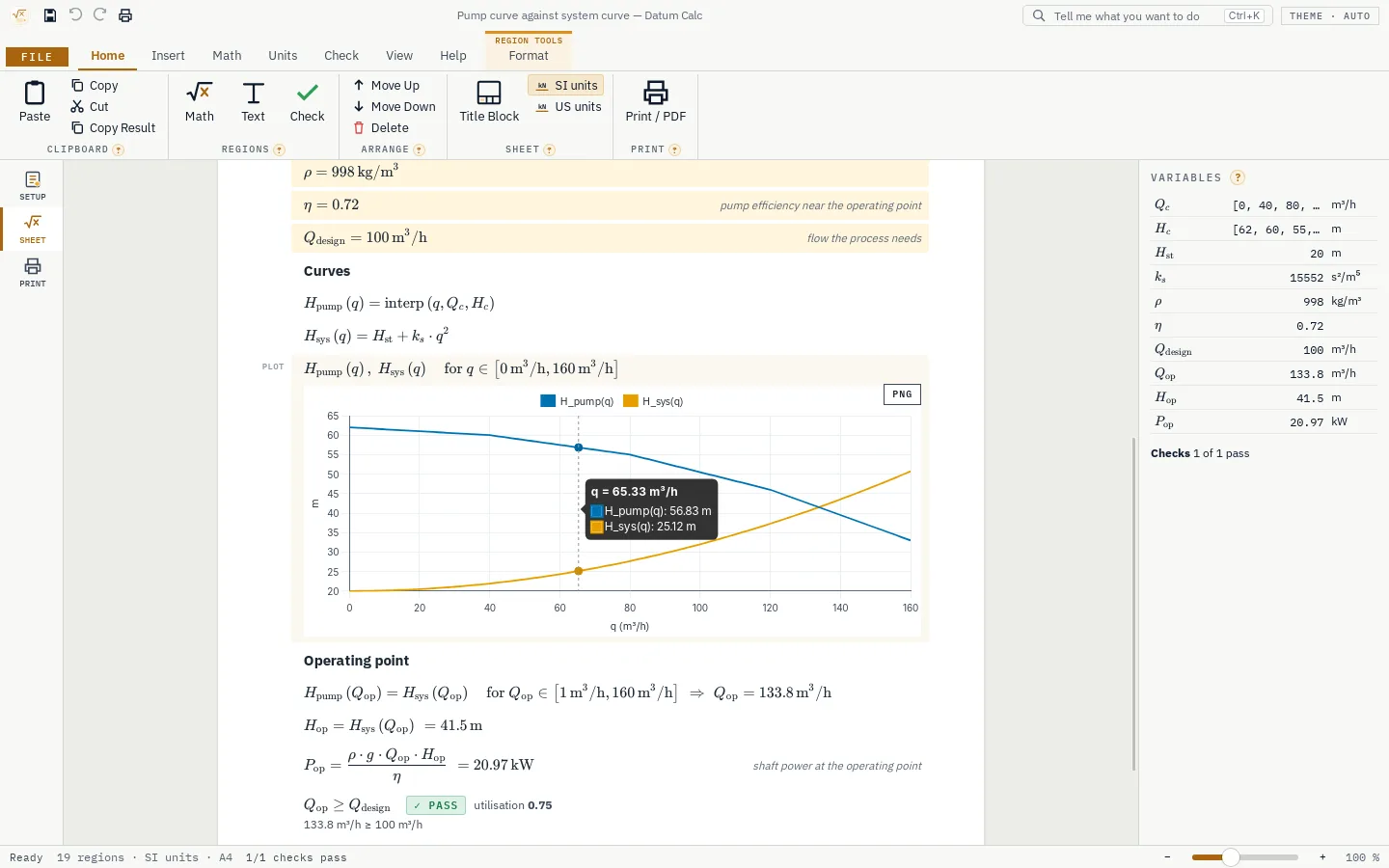This screenshot has height=868, width=1389.
Task: Select the P_op 20.97 kW variable row
Action: pyautogui.click(x=1264, y=422)
